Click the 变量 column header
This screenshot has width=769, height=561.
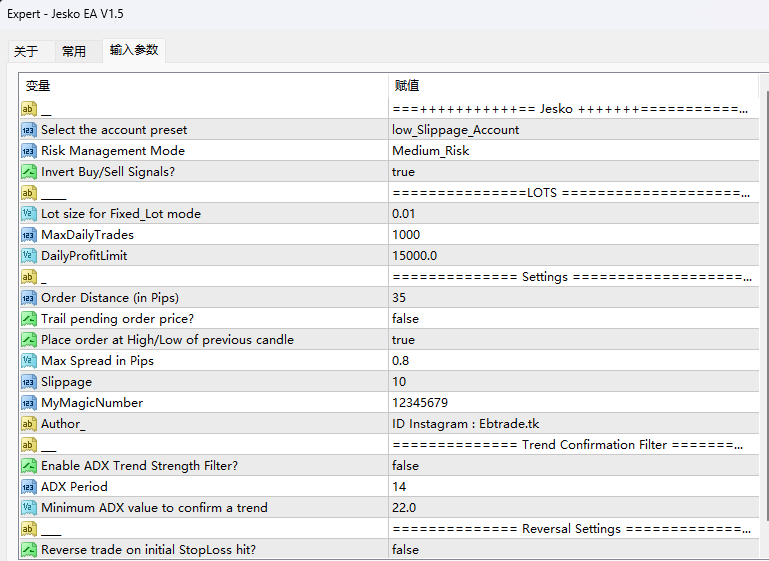[38, 86]
